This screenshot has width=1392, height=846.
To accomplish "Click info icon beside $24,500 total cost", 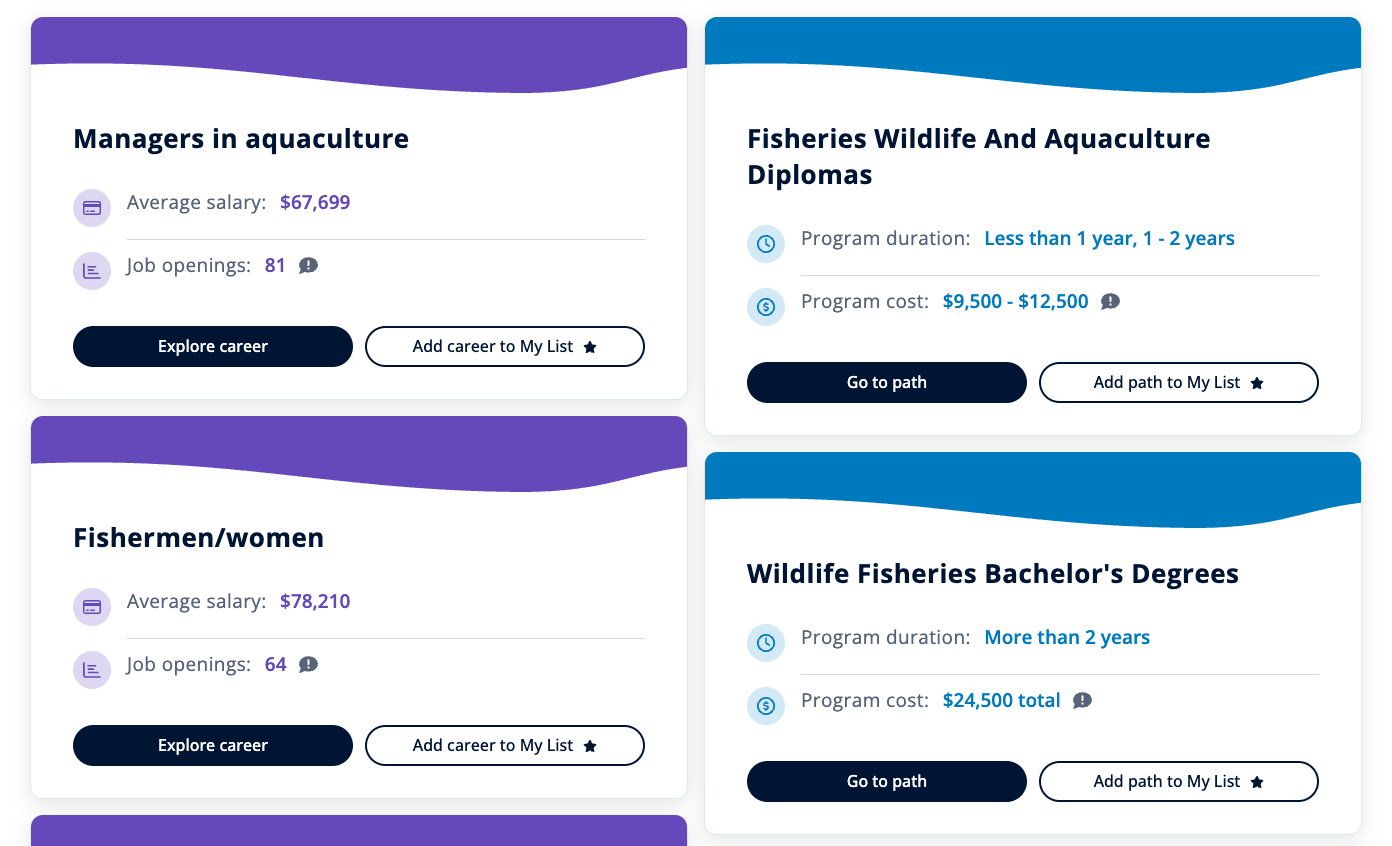I will tap(1082, 701).
